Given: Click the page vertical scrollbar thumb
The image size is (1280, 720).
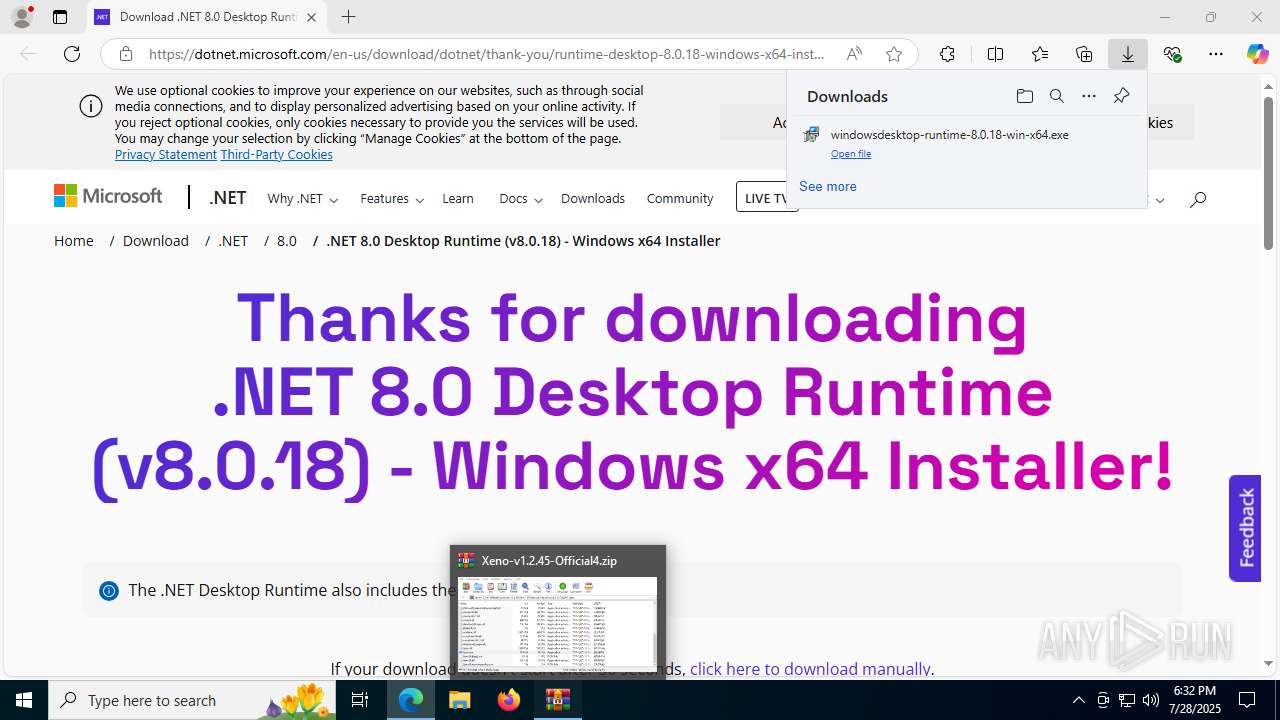Looking at the screenshot, I should (x=1268, y=172).
